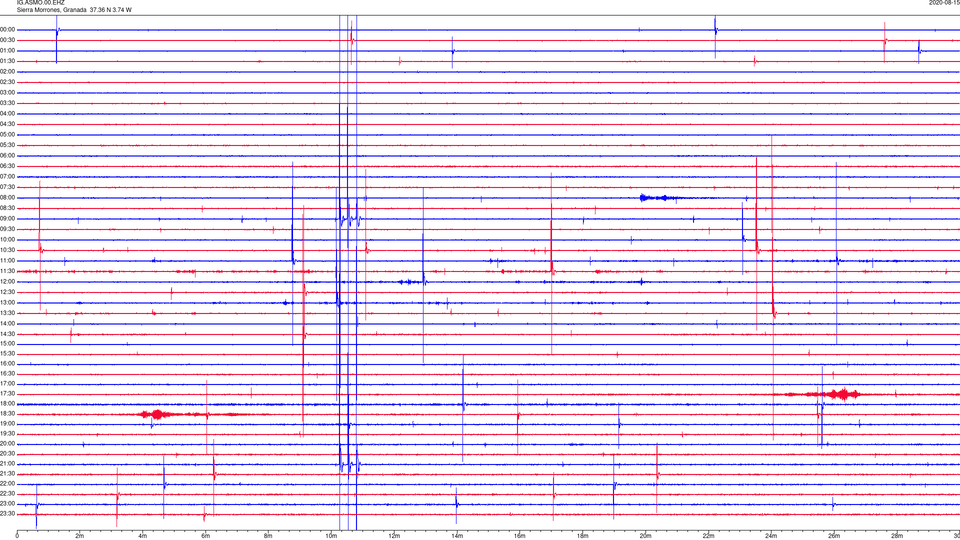This screenshot has height=540, width=960.
Task: Select the 06:30 trace time label
Action: pyautogui.click(x=8, y=166)
